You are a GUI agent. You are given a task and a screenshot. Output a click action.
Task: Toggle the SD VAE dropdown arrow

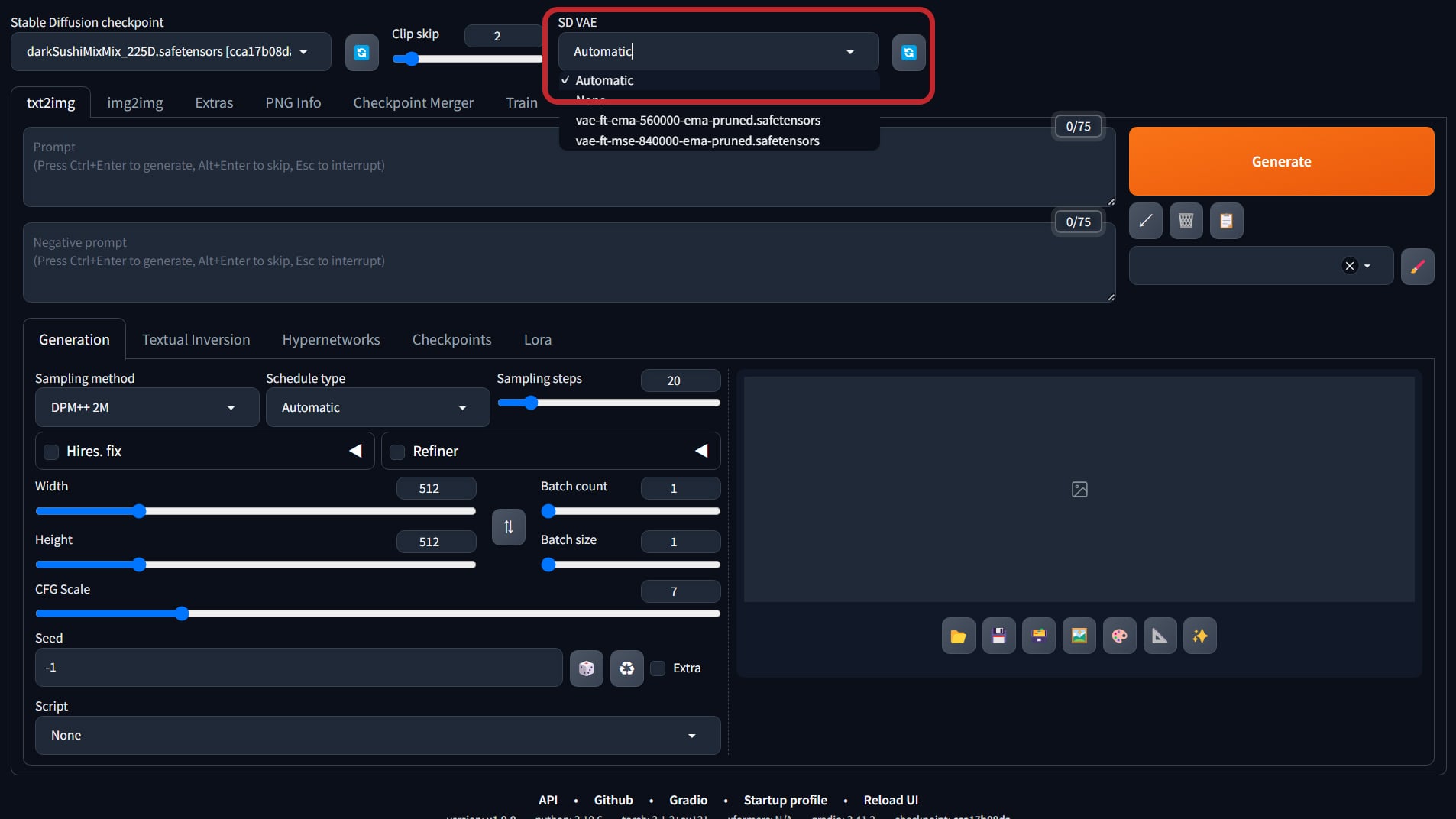pyautogui.click(x=850, y=52)
